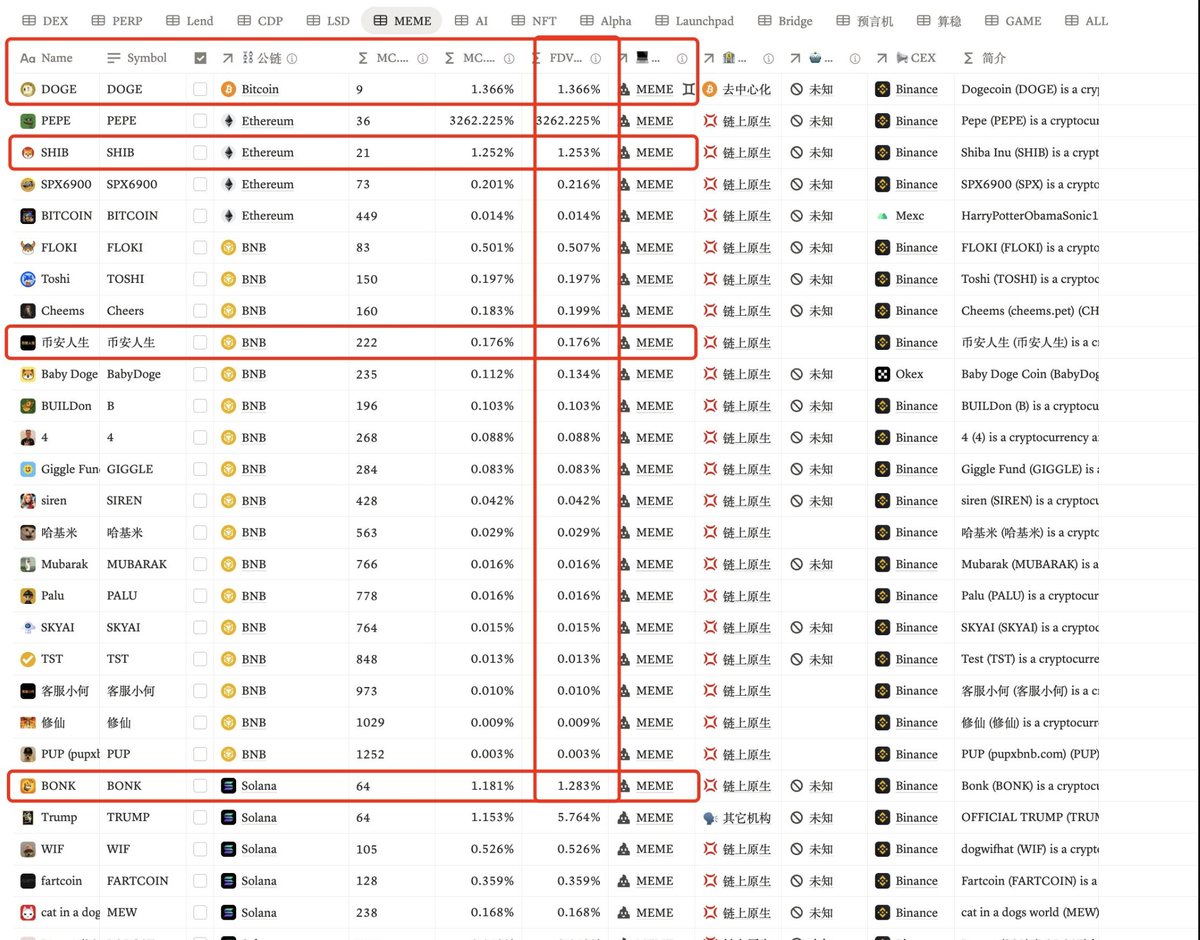Viewport: 1200px width, 940px height.
Task: Click the FLOKI token icon
Action: click(28, 247)
